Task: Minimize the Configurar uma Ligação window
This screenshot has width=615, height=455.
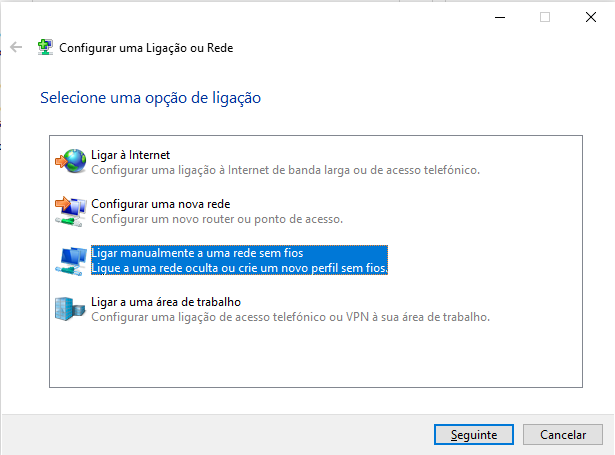Action: (500, 17)
